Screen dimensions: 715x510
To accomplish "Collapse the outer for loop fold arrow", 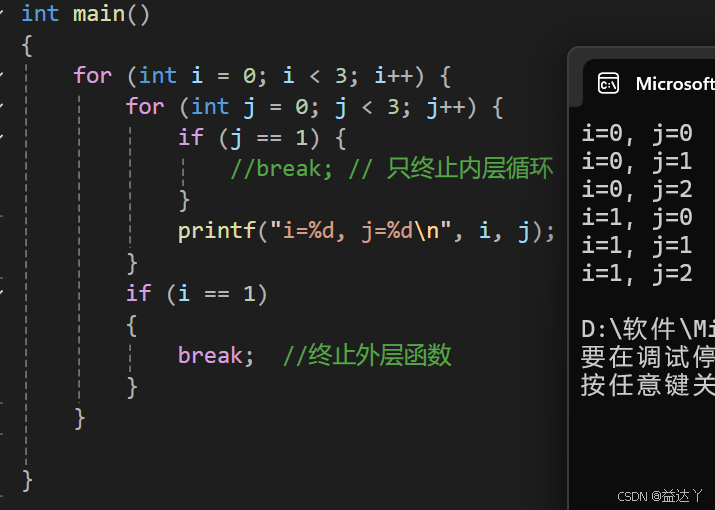I will (x=1, y=75).
